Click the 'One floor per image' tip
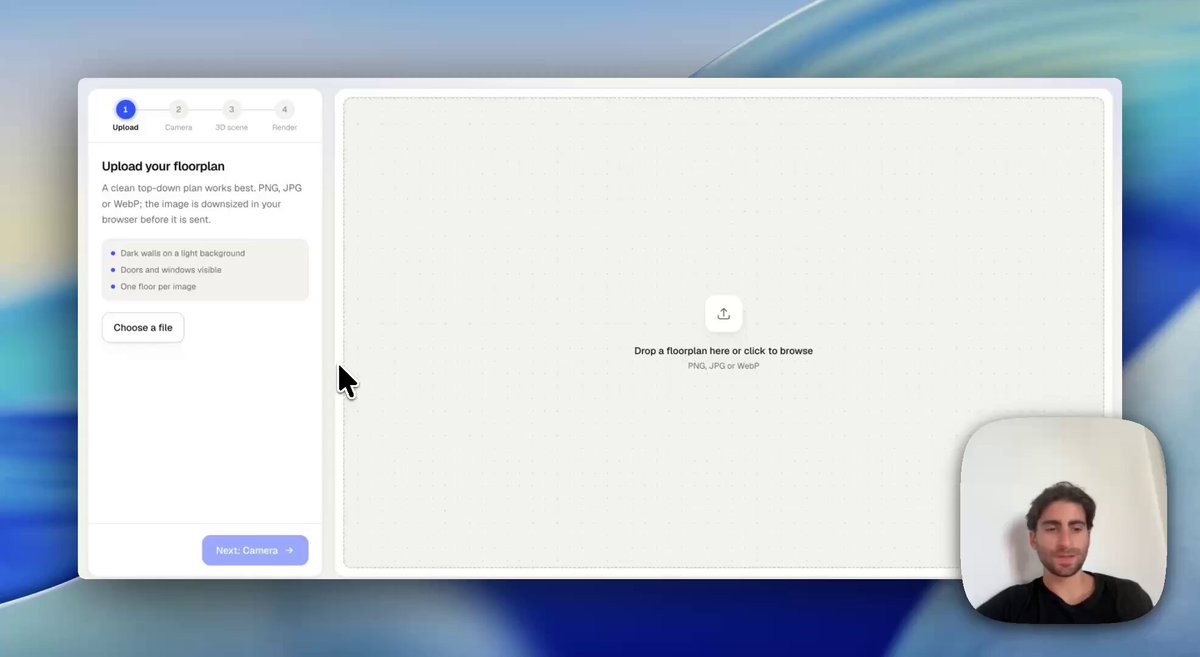The image size is (1200, 657). click(x=158, y=287)
